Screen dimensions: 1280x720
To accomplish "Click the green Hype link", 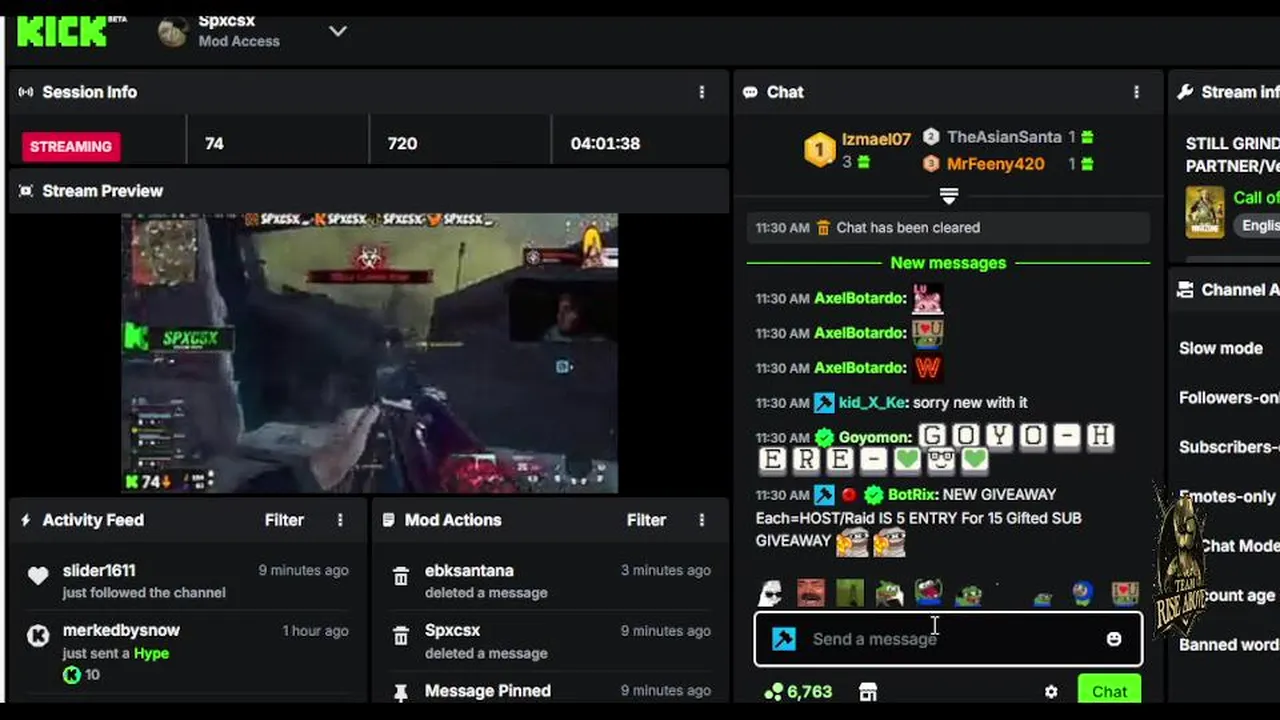I will pos(151,653).
